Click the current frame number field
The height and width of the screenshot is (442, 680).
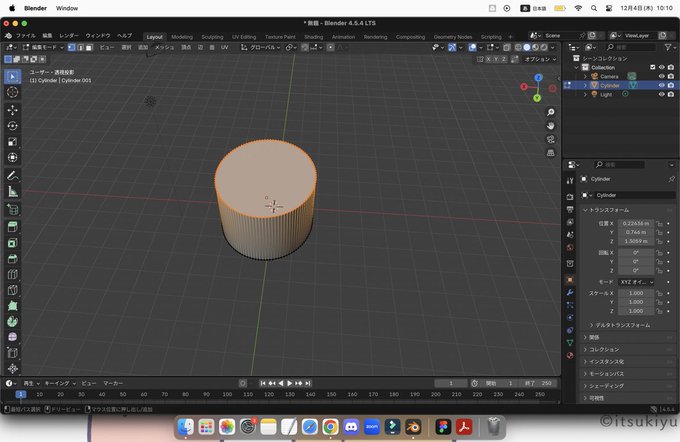click(x=451, y=383)
